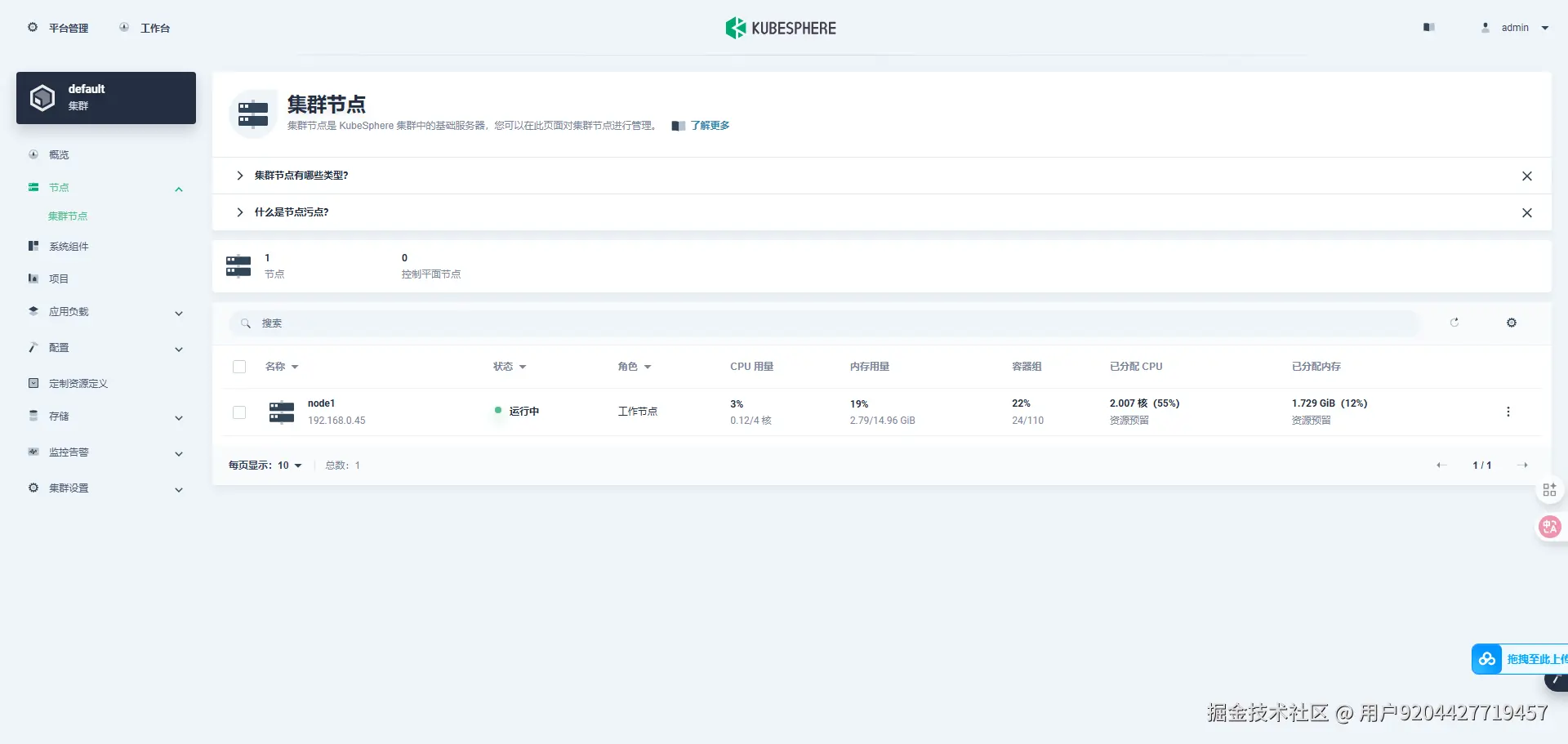1568x744 pixels.
Task: Expand 配置 chevron
Action: (x=179, y=350)
